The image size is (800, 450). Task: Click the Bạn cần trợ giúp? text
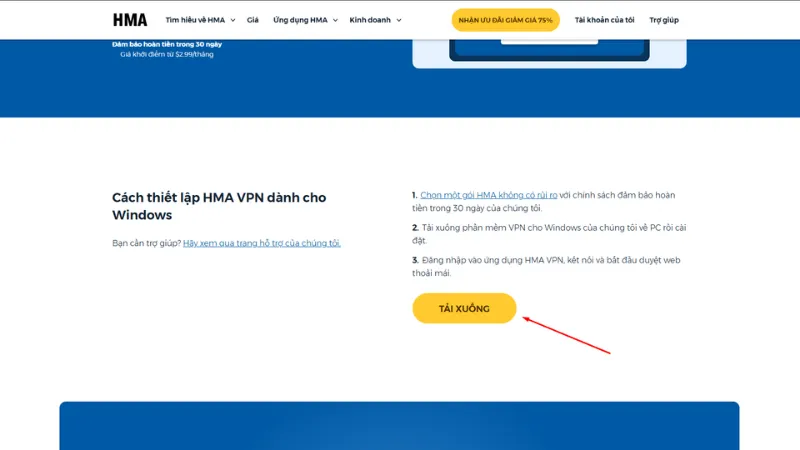(x=146, y=243)
